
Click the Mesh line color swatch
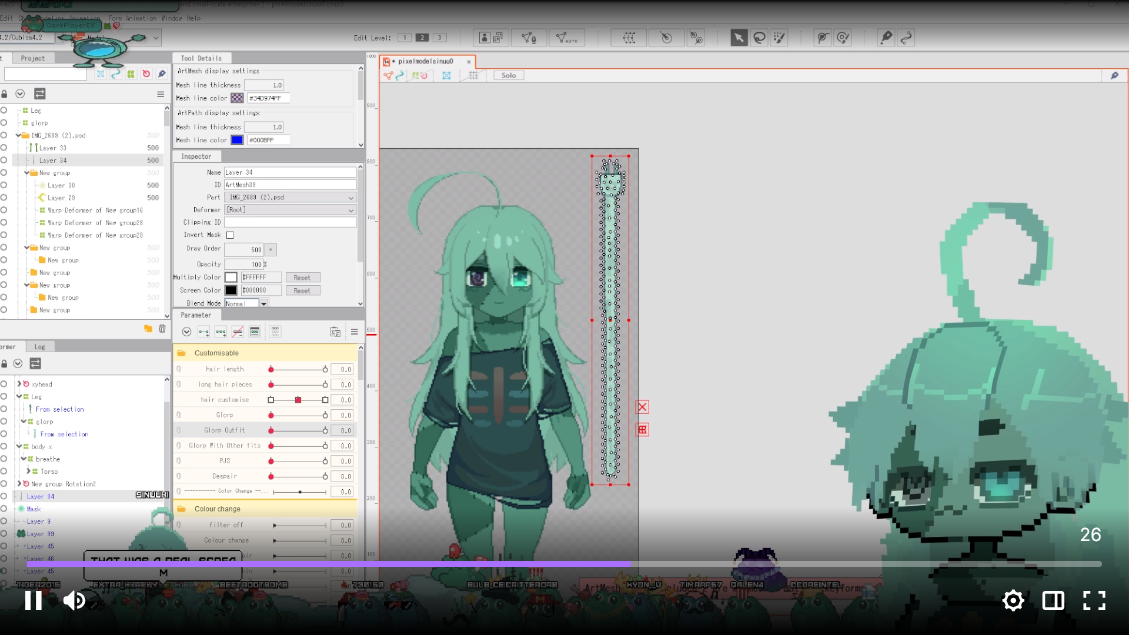[237, 98]
